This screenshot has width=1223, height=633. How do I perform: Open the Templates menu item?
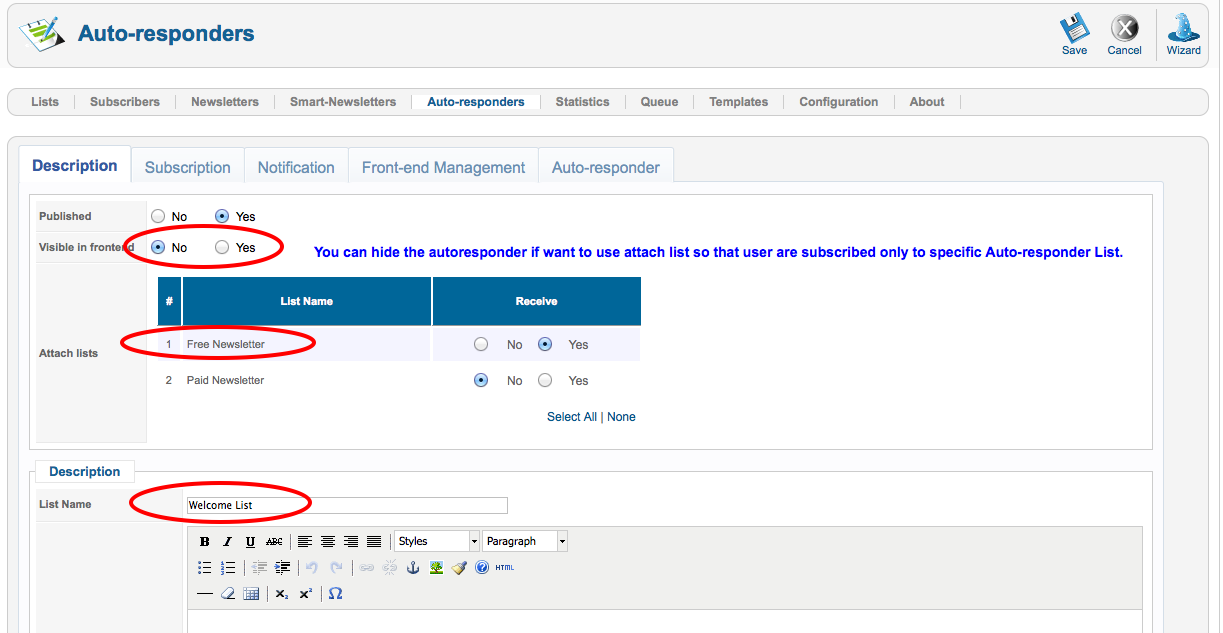tap(739, 102)
